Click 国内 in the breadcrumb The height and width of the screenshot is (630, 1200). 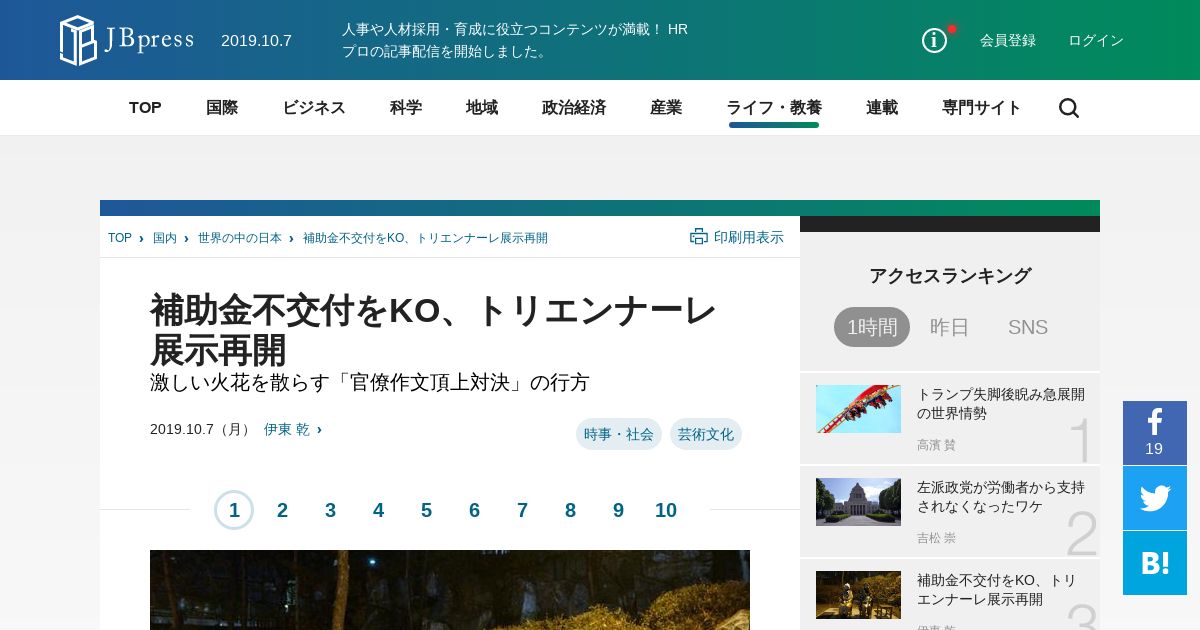pyautogui.click(x=165, y=238)
